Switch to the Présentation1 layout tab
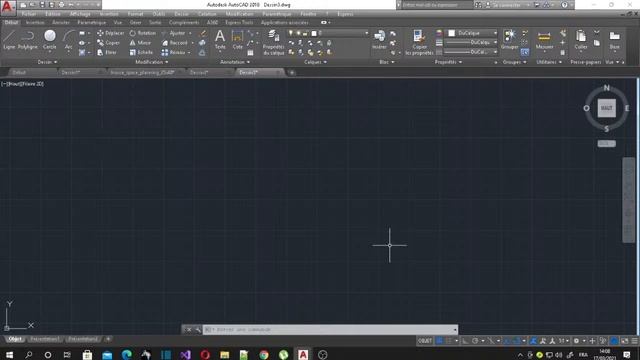The image size is (640, 360). pyautogui.click(x=44, y=339)
